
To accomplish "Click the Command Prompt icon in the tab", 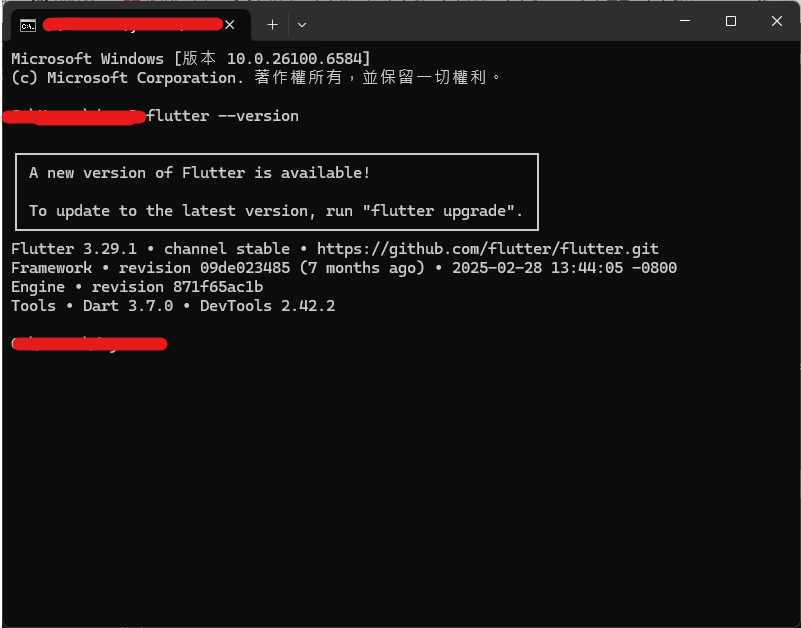I will 28,25.
